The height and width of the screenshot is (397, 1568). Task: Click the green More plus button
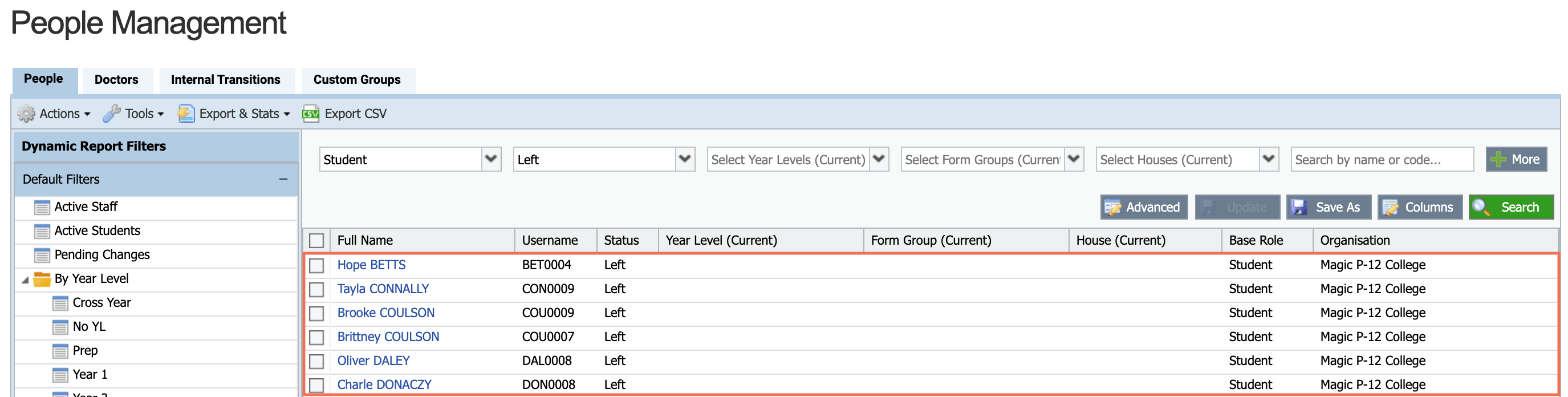[x=1516, y=160]
